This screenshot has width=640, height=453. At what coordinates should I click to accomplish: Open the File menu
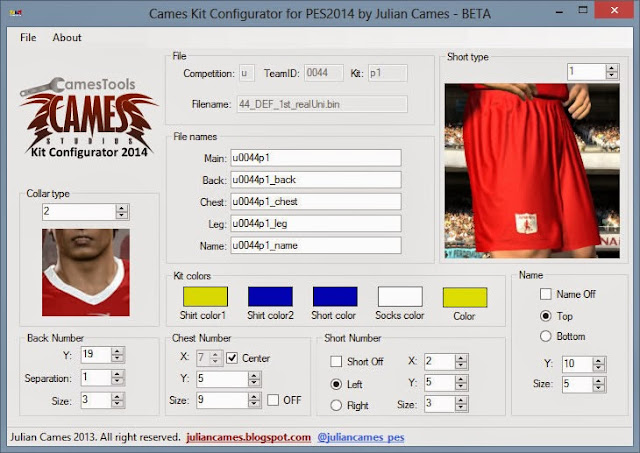(x=28, y=38)
